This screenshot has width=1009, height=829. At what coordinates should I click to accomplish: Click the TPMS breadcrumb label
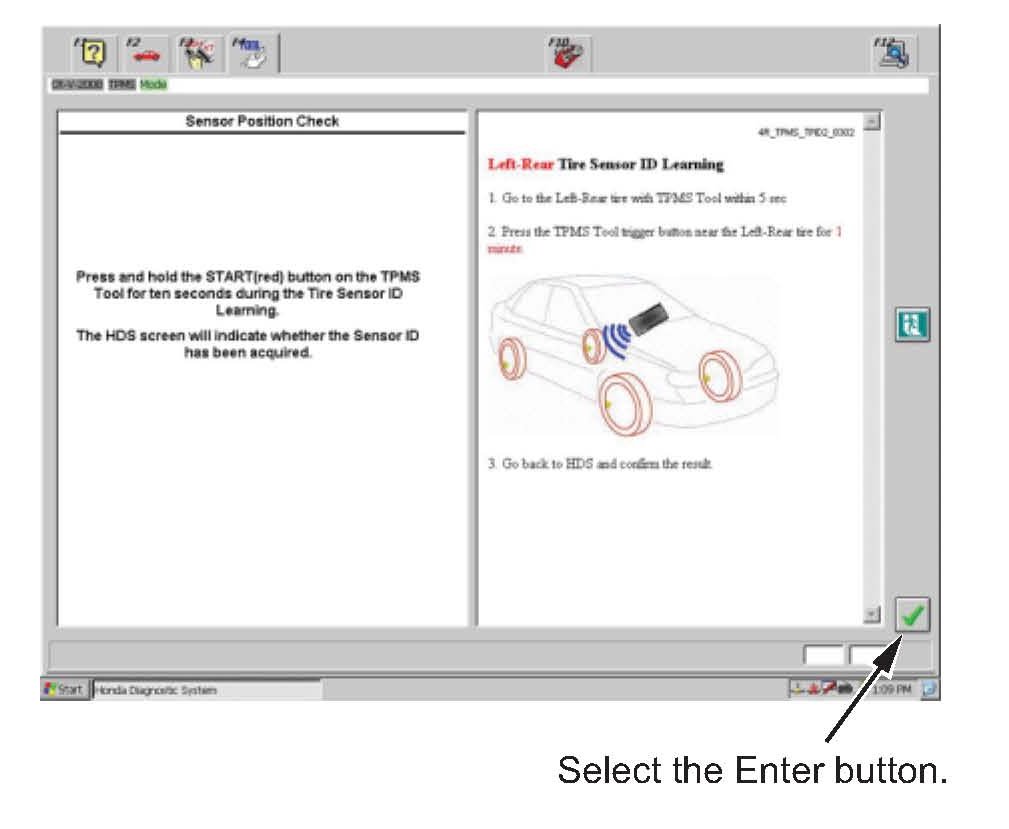121,86
